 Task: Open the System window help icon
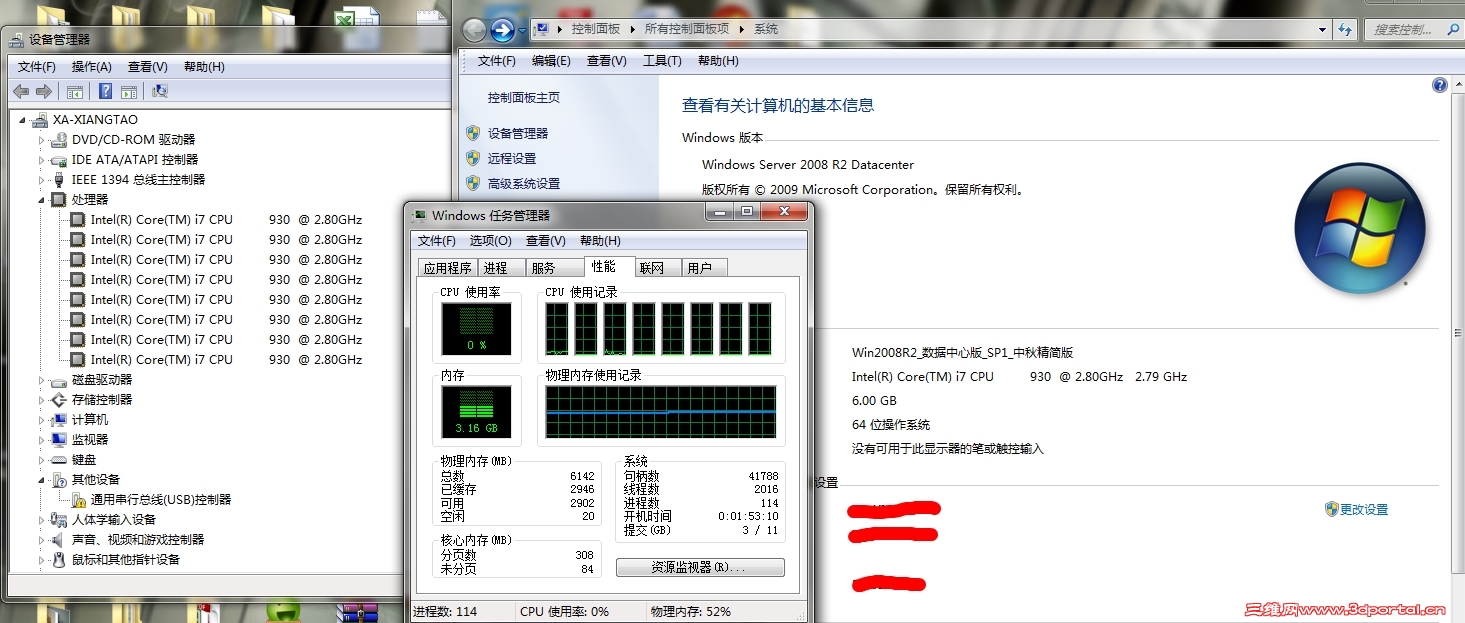point(1440,86)
